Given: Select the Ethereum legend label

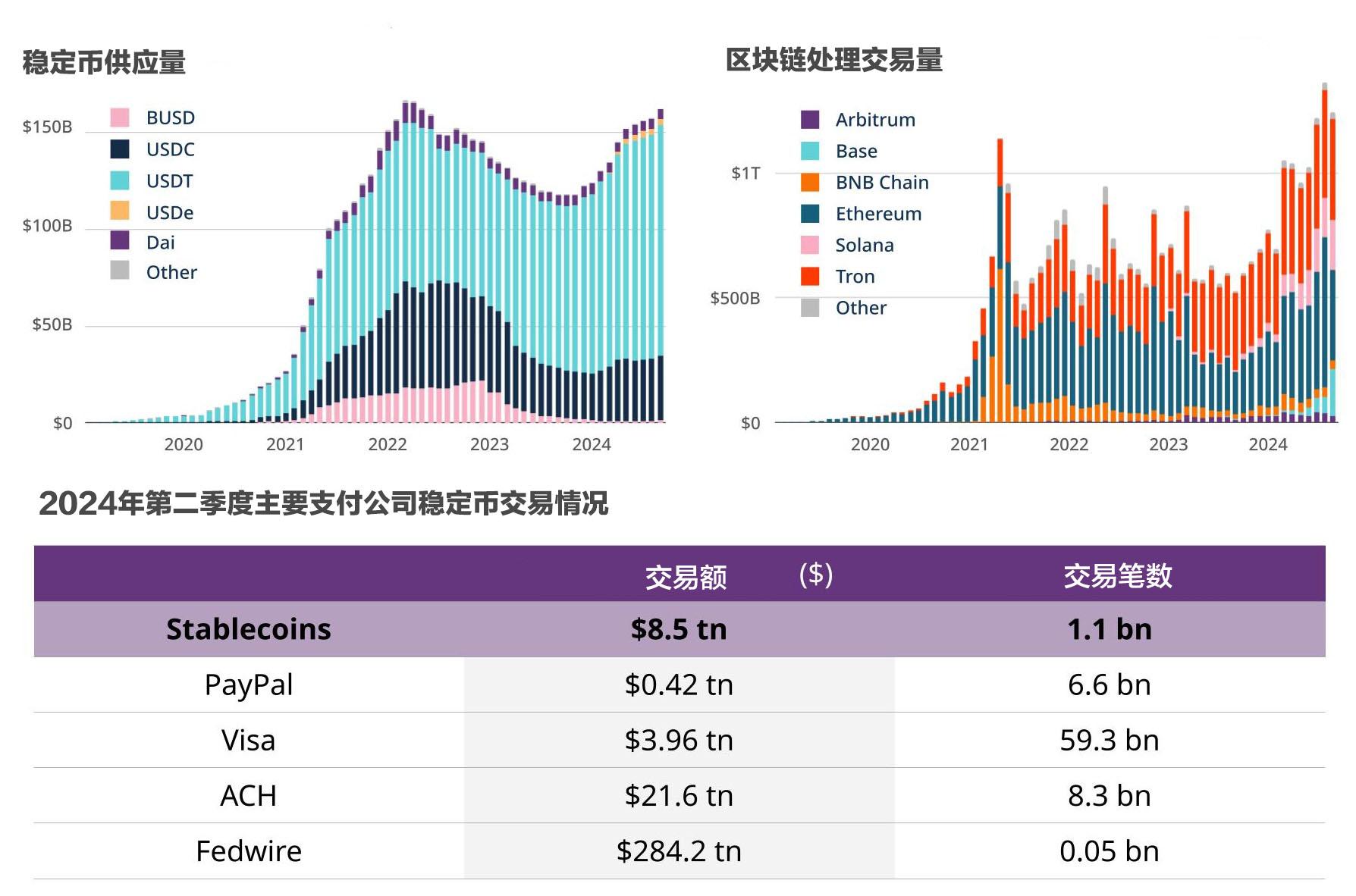Looking at the screenshot, I should pos(878,214).
